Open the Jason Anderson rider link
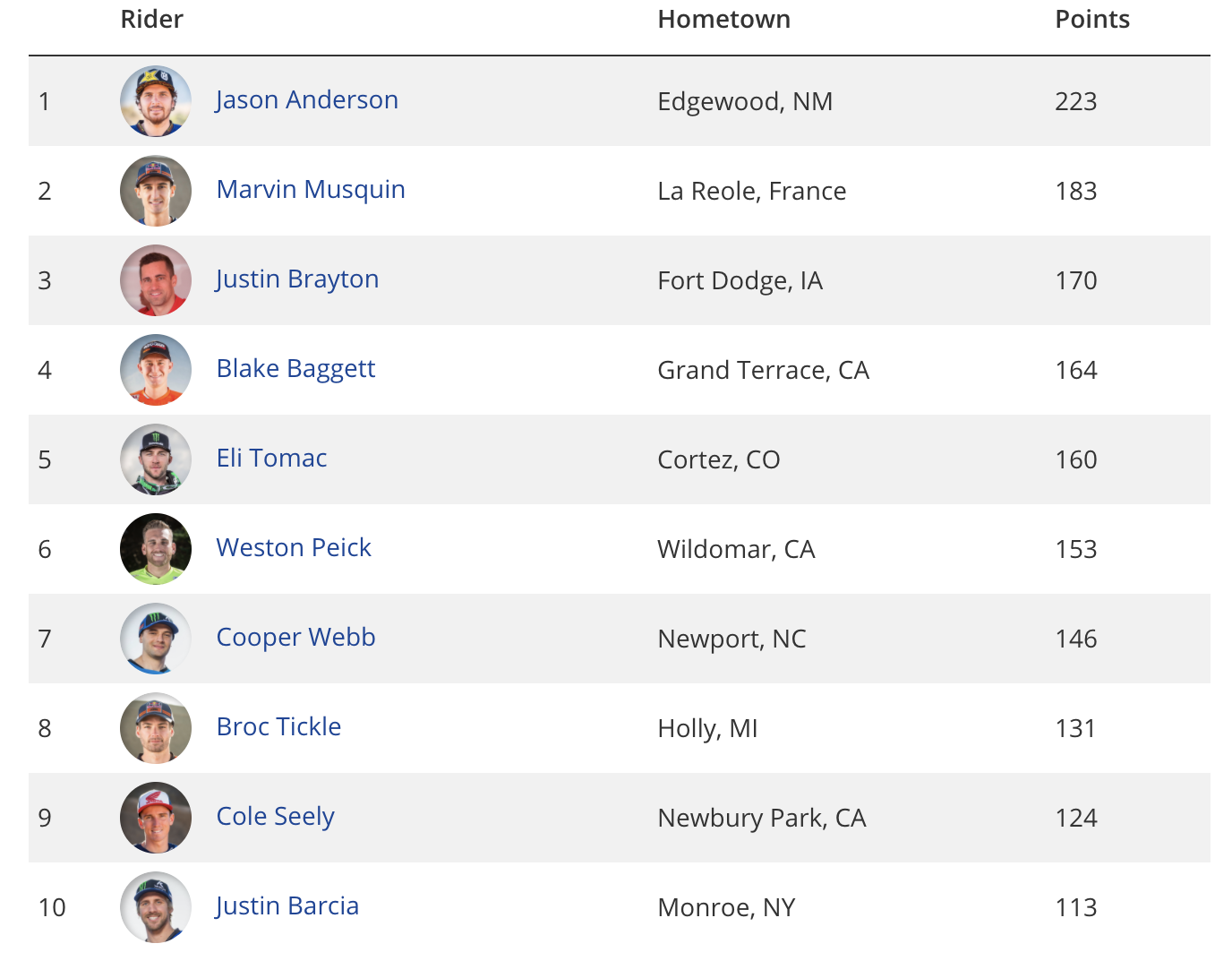The image size is (1232, 978). pos(306,100)
